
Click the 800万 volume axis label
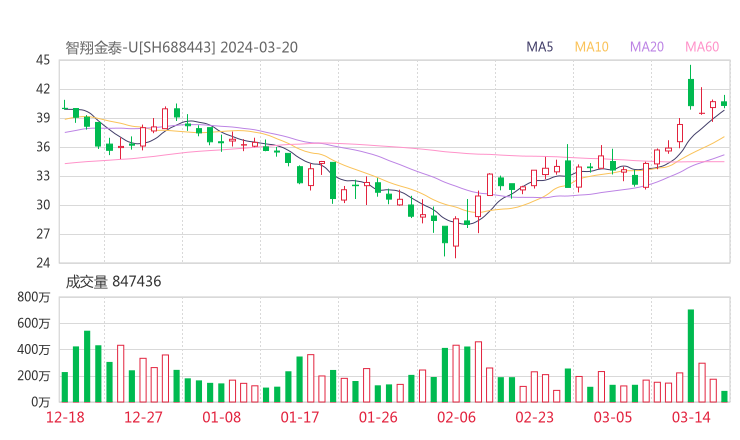(x=33, y=297)
